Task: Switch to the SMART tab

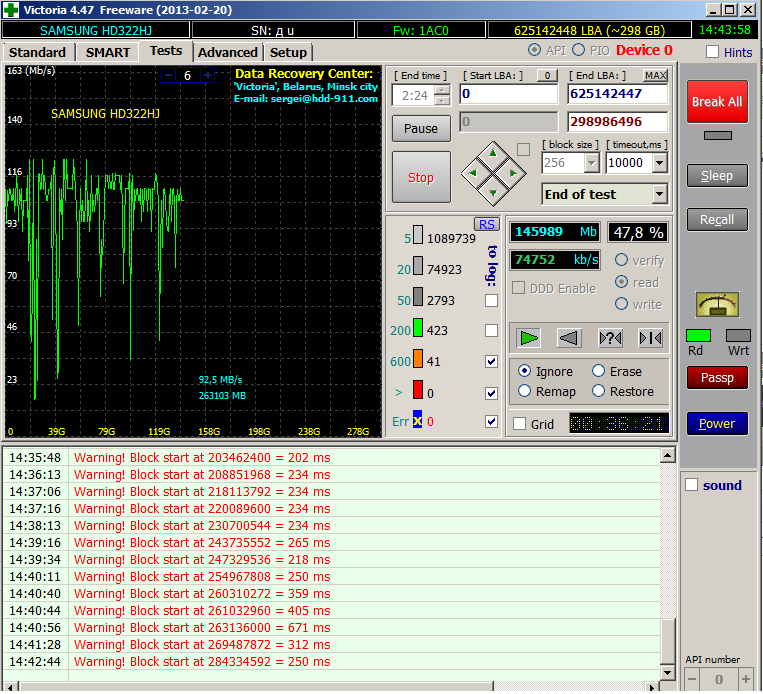Action: click(x=108, y=53)
